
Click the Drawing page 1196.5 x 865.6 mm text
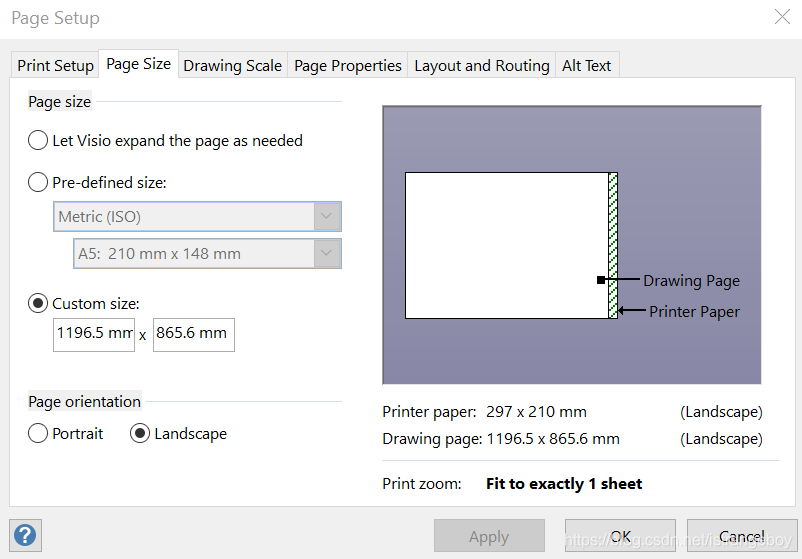(x=501, y=438)
